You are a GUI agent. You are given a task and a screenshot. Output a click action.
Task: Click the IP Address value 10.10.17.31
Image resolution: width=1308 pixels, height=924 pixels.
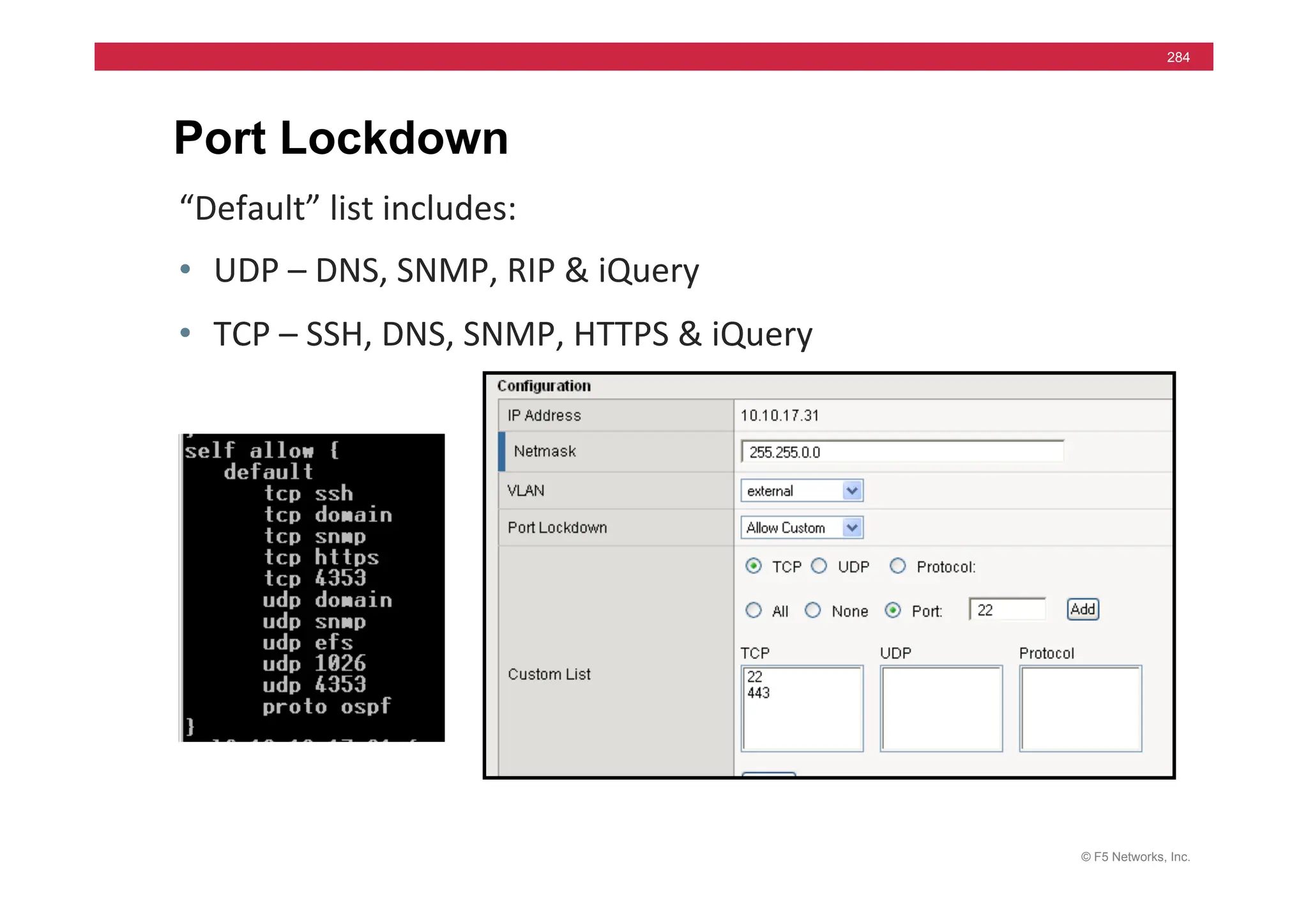pyautogui.click(x=780, y=416)
